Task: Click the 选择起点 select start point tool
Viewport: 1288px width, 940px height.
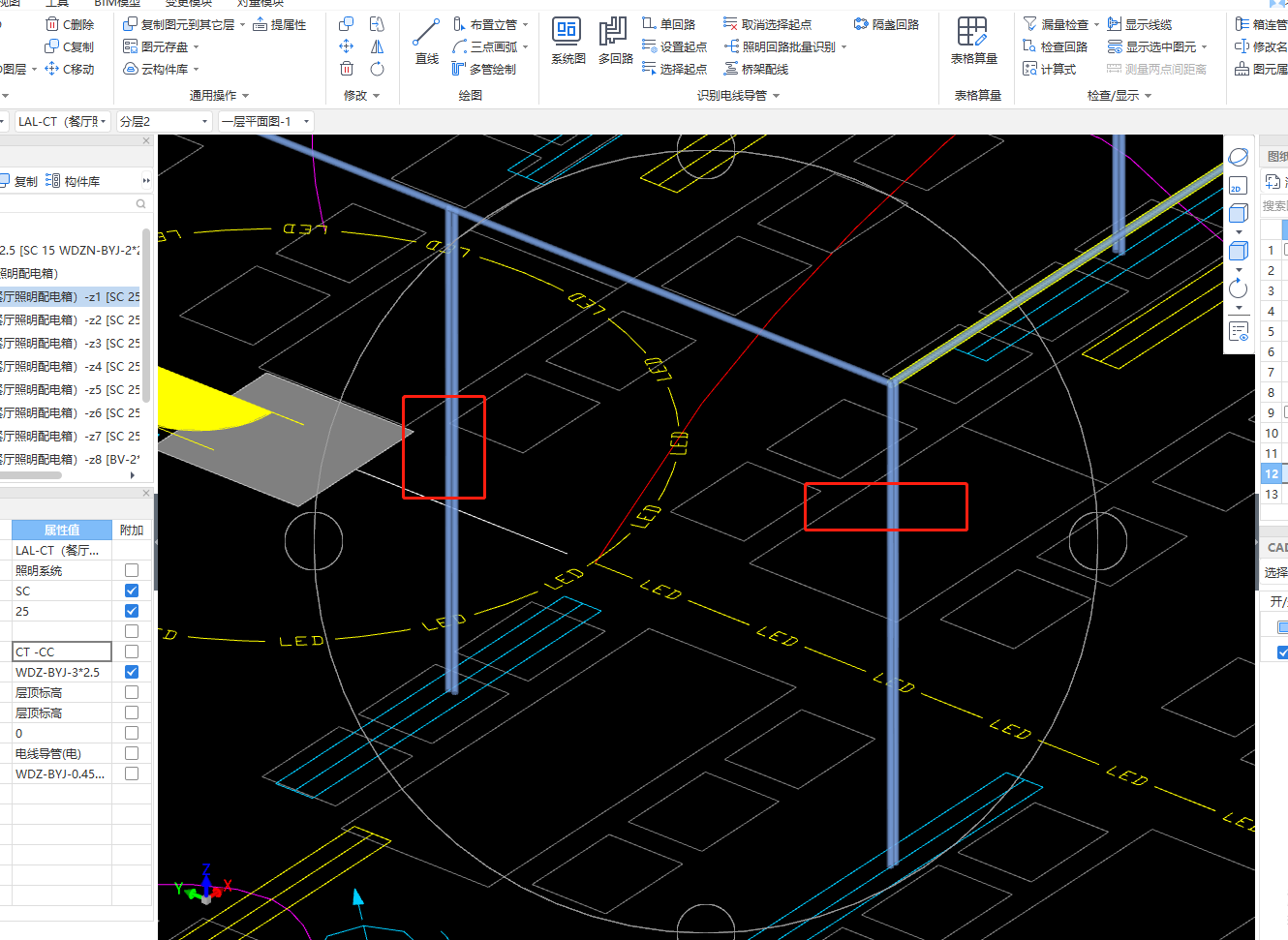Action: pos(675,69)
